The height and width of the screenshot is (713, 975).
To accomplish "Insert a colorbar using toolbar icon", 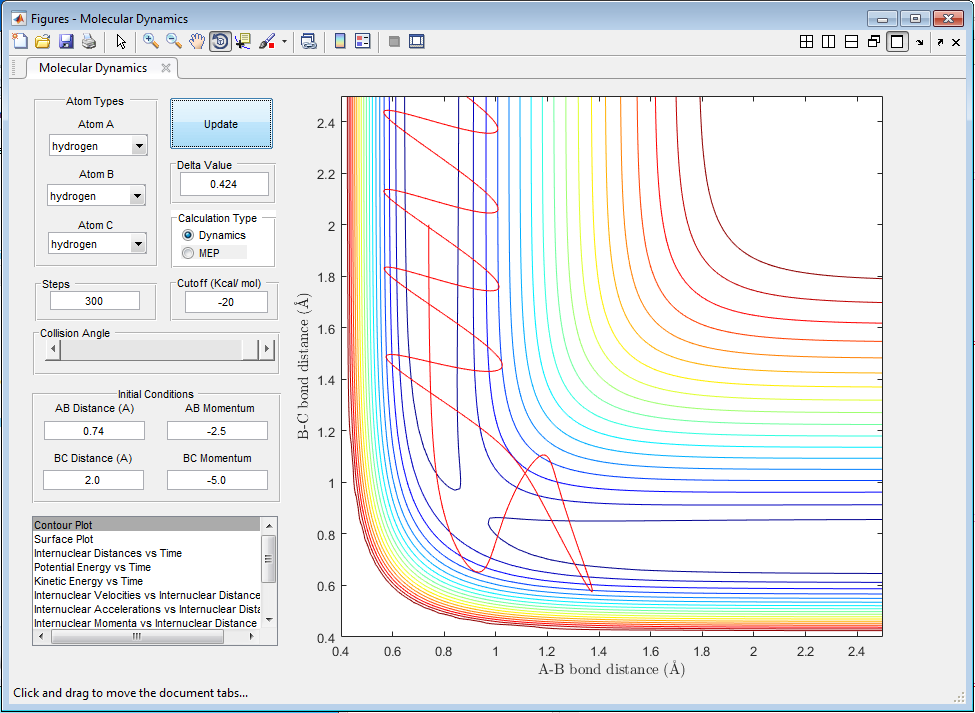I will [x=340, y=41].
